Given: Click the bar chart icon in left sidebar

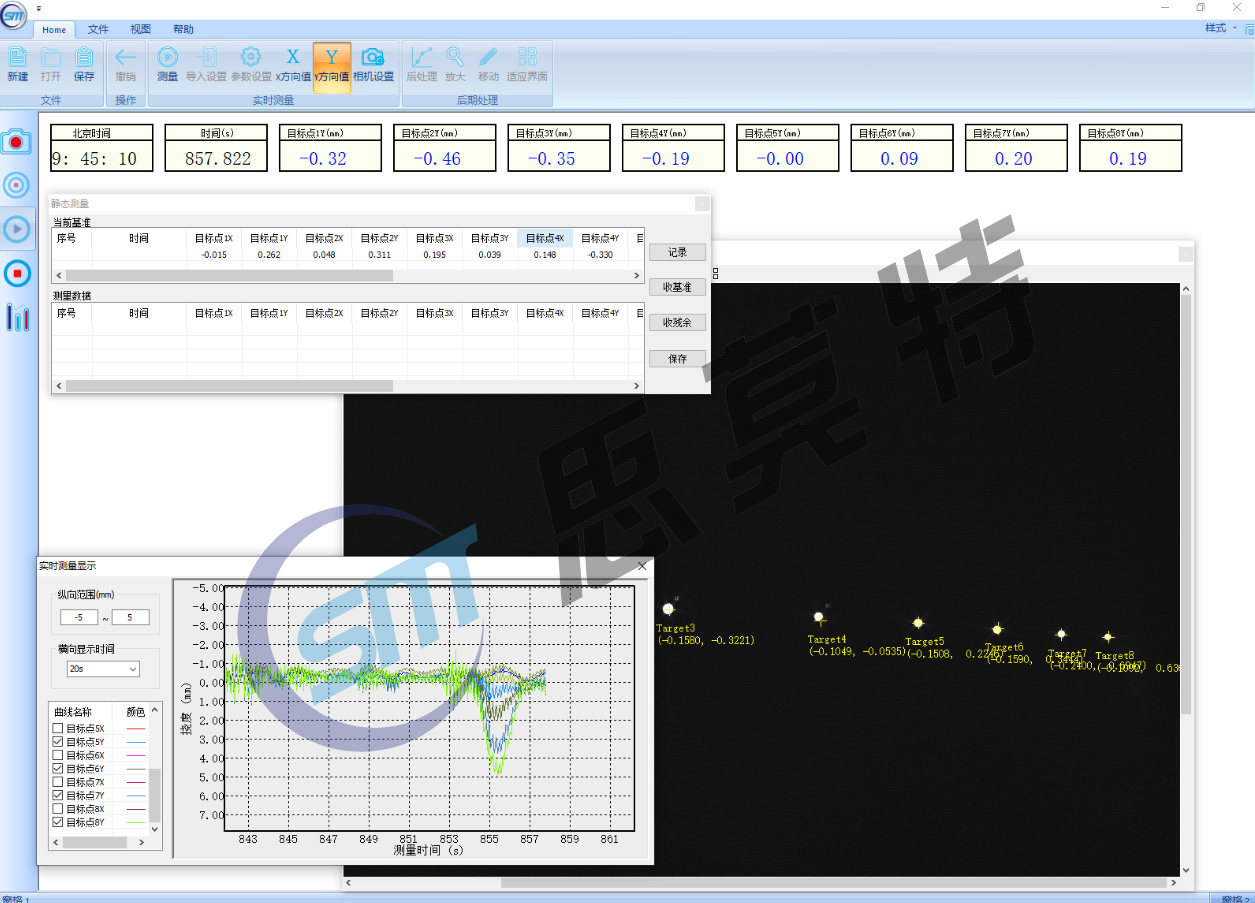Looking at the screenshot, I should 17,318.
